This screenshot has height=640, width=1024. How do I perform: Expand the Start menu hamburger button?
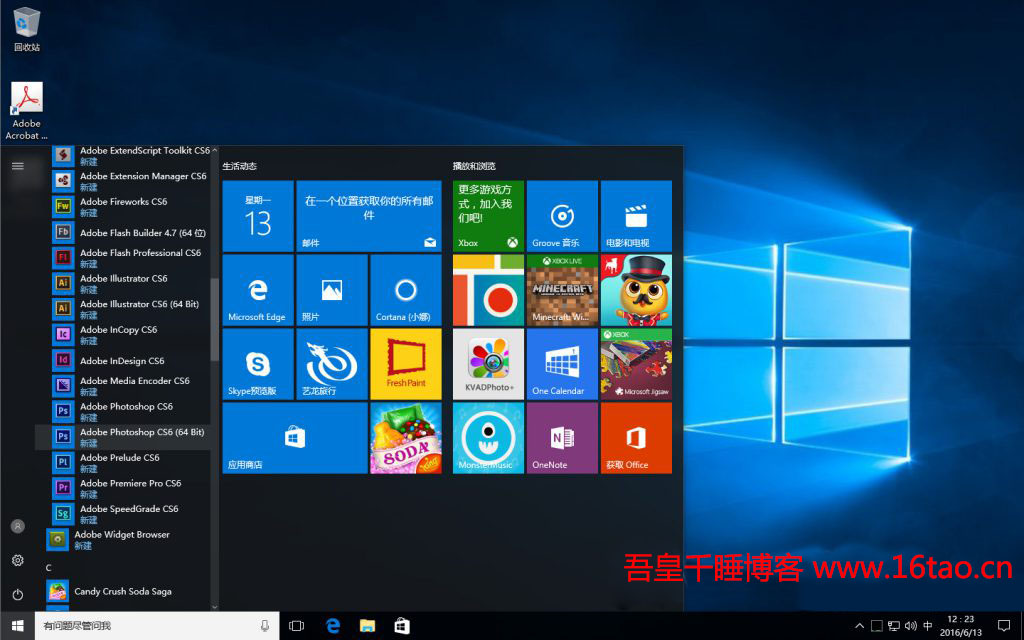point(17,166)
